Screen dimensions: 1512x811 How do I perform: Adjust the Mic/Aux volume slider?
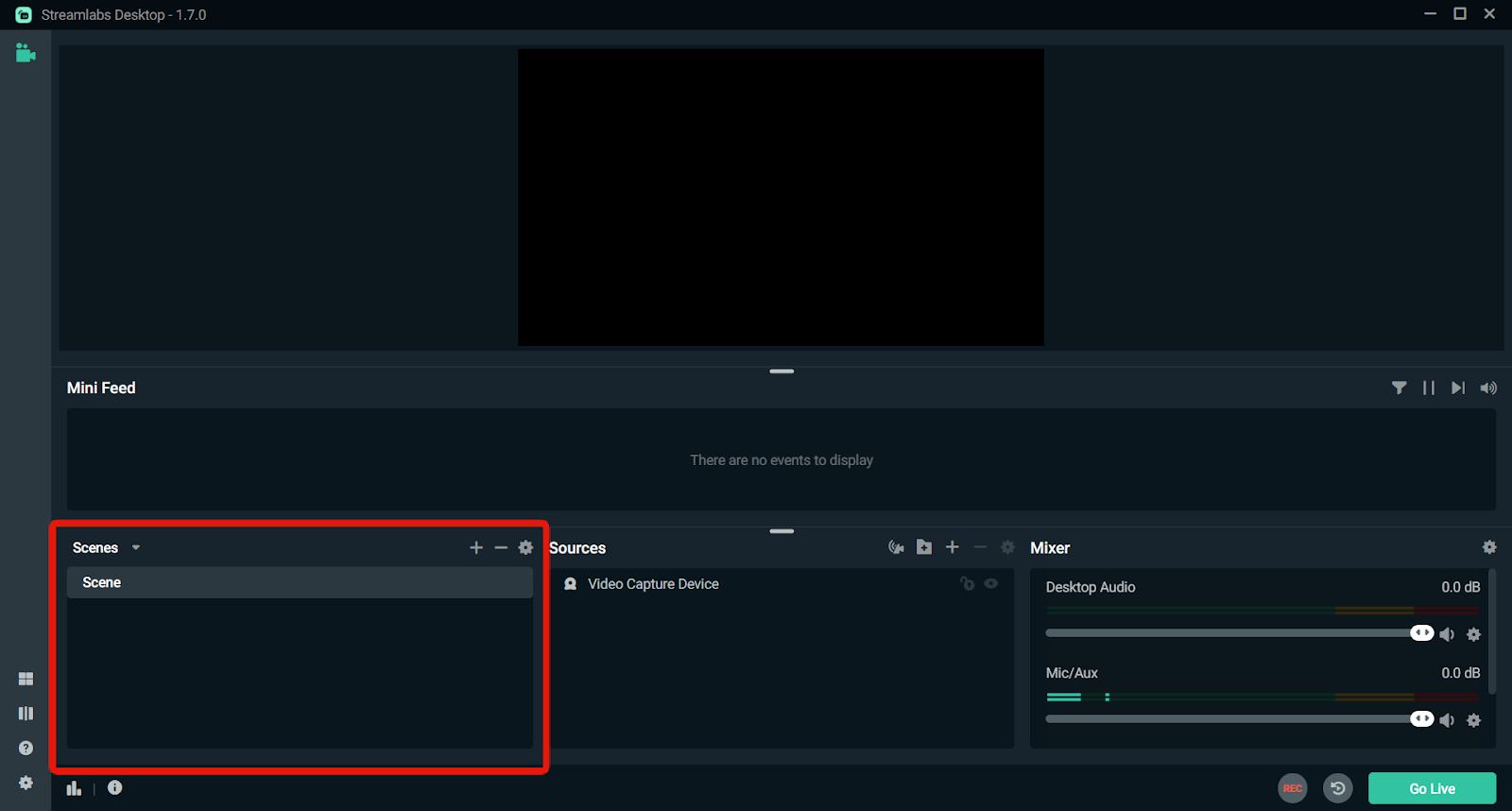click(x=1239, y=719)
